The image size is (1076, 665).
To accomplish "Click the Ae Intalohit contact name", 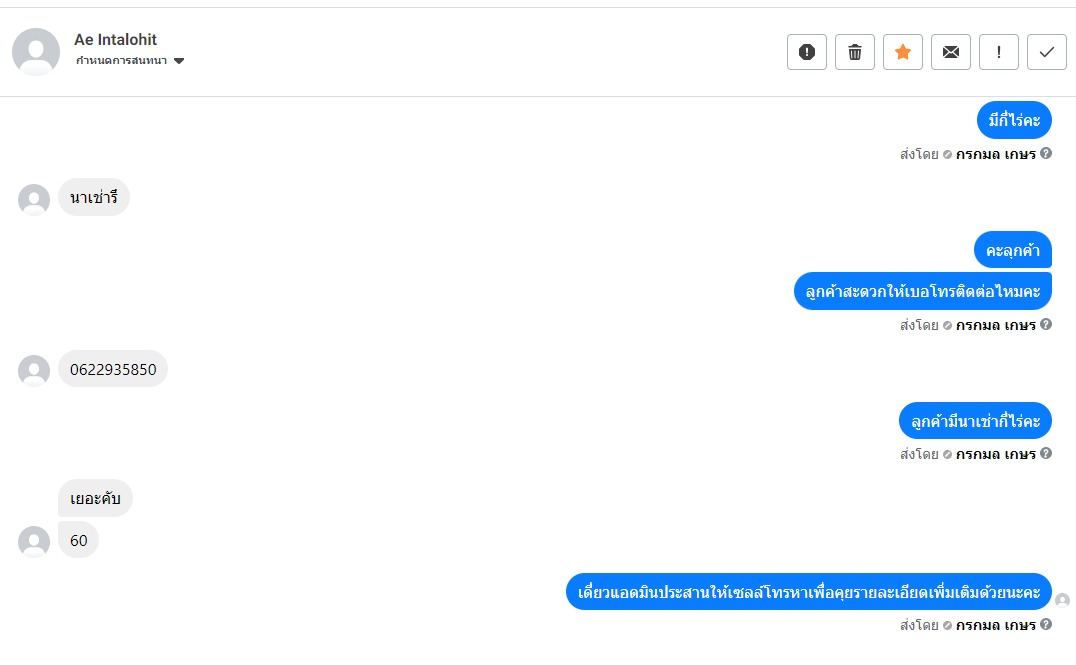I will coord(115,40).
